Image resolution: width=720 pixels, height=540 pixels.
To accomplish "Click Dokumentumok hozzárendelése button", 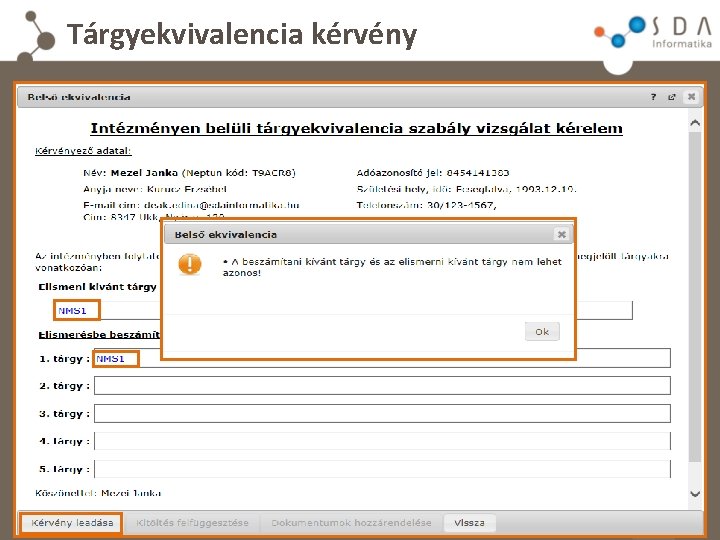I will 351,523.
